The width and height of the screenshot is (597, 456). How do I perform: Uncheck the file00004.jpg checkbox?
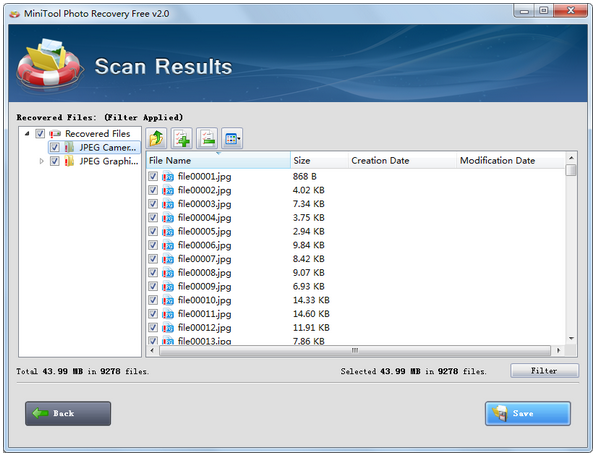tap(153, 217)
